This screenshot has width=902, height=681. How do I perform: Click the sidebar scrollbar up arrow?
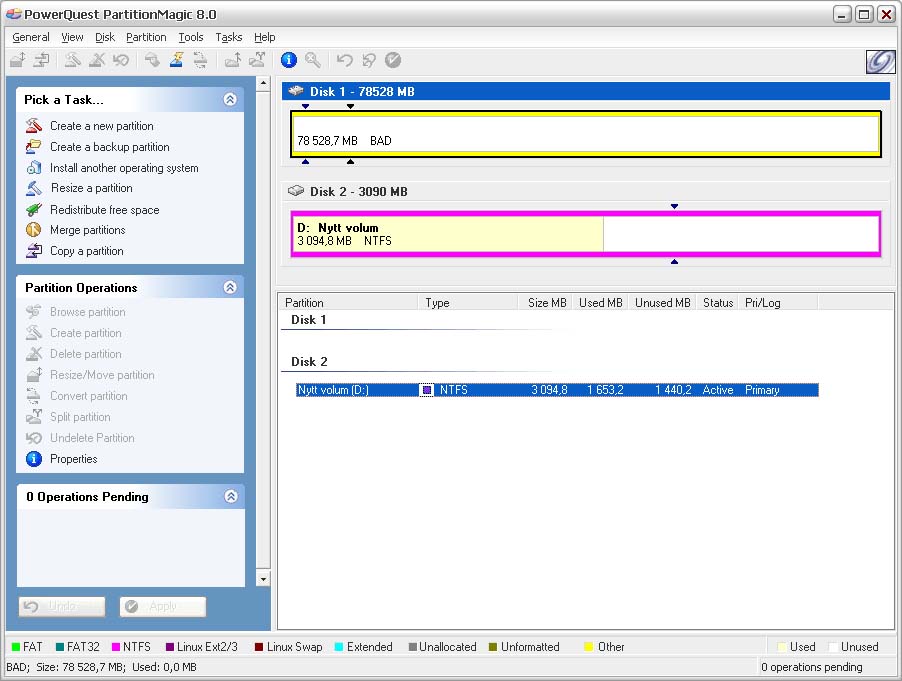point(263,83)
